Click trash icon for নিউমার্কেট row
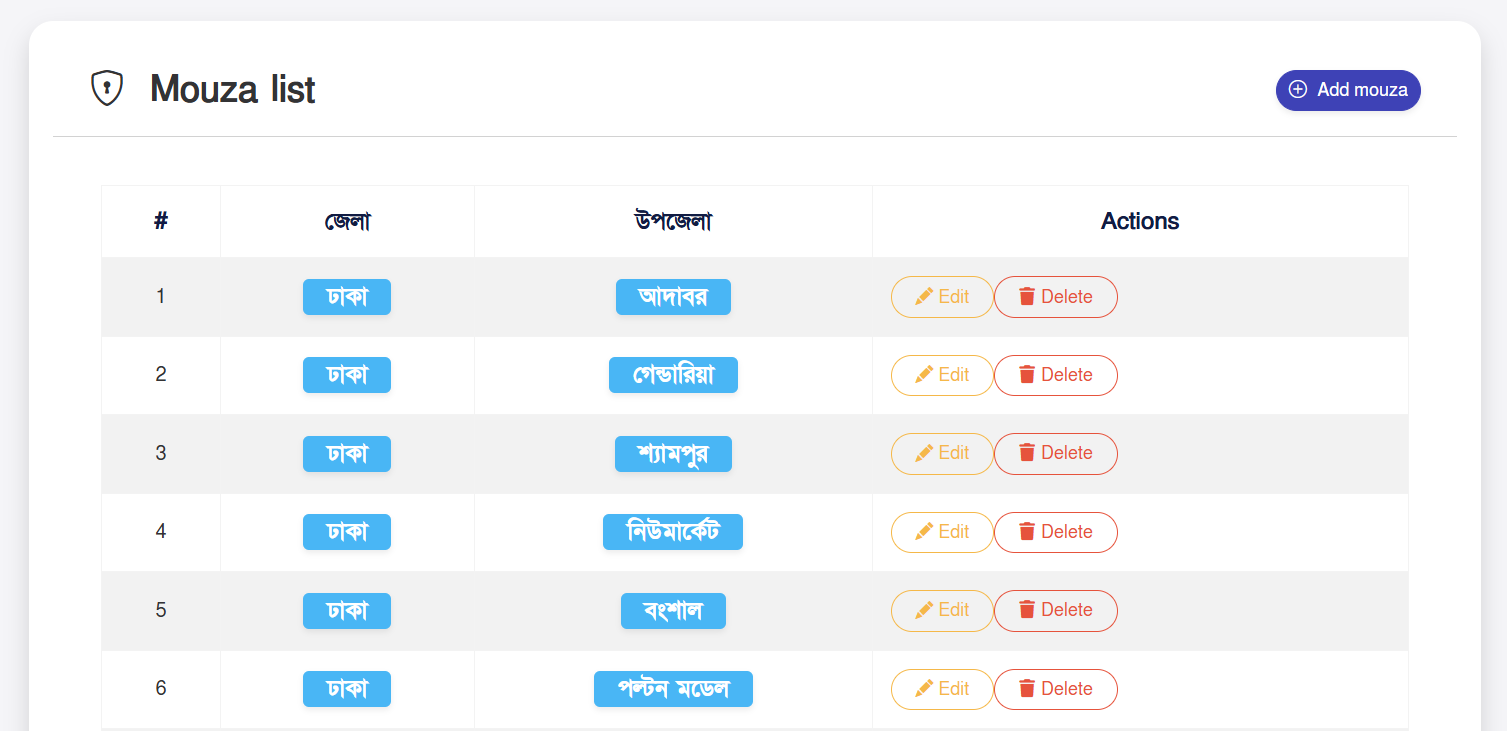The height and width of the screenshot is (731, 1507). coord(1027,532)
